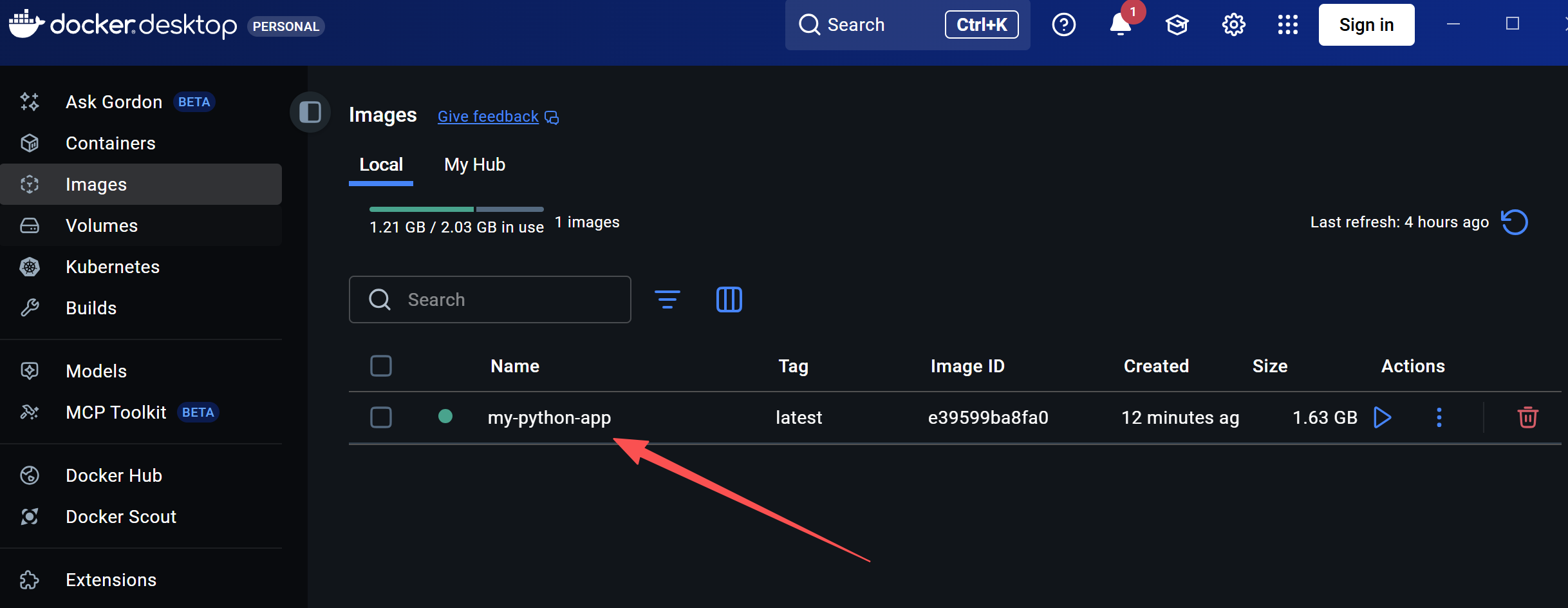Click the images Search input
Viewport: 1568px width, 608px height.
[x=490, y=299]
